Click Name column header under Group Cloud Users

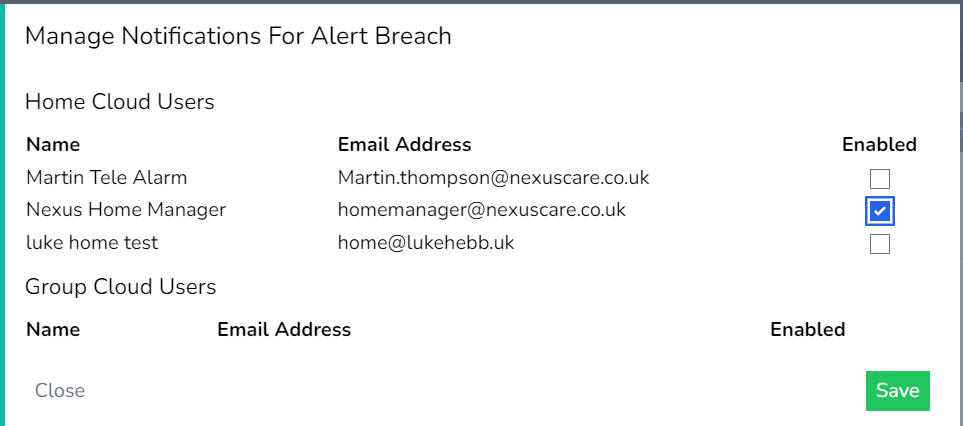click(x=53, y=330)
